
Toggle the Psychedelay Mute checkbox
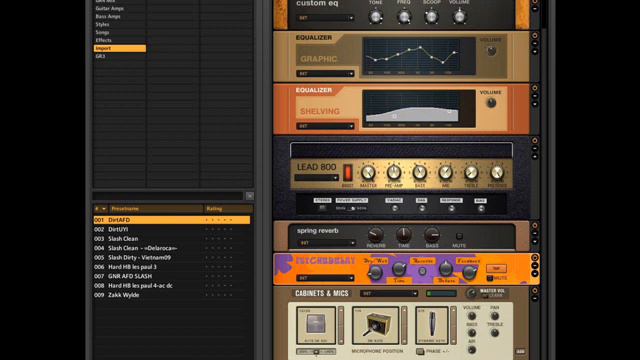pos(490,278)
